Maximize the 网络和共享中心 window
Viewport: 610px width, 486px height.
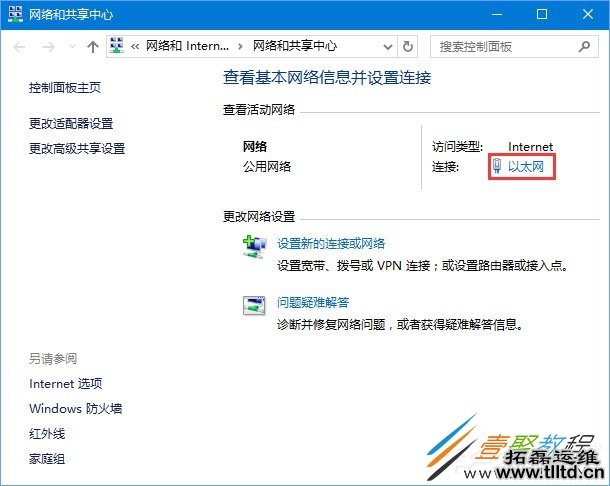[x=542, y=14]
